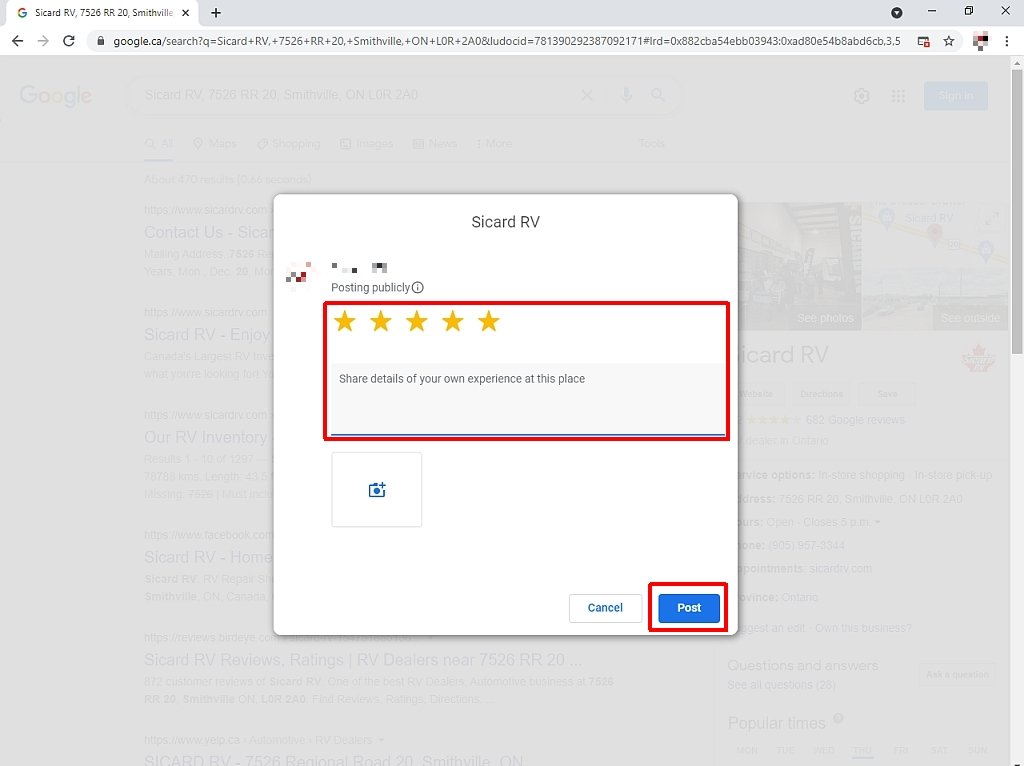The image size is (1024, 766).
Task: Click the review text field
Action: [528, 398]
